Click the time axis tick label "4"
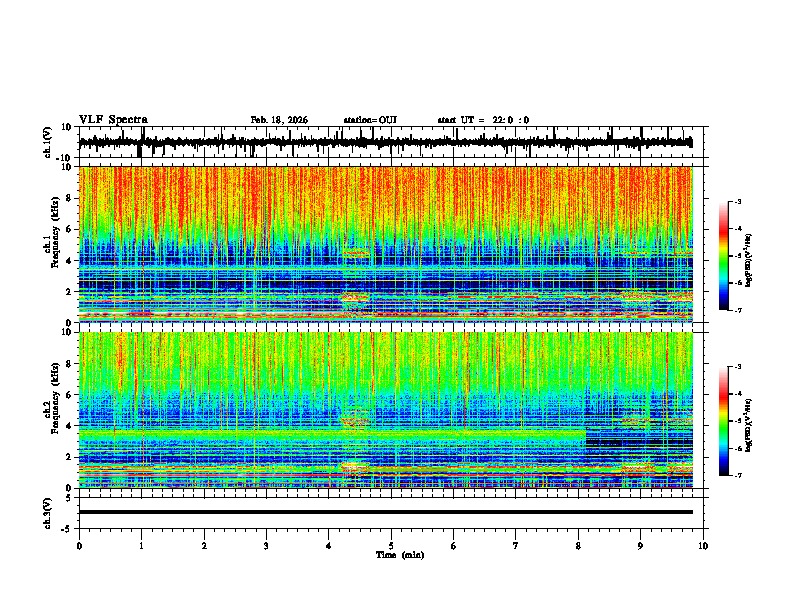 coord(329,546)
